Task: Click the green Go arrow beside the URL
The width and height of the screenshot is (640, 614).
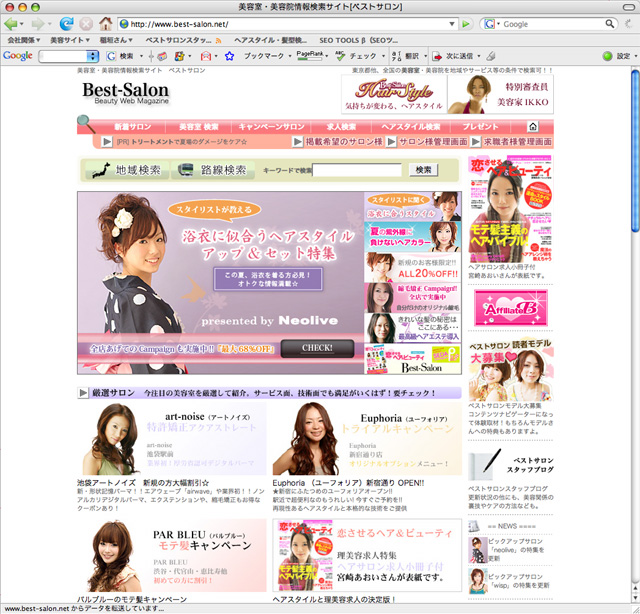Action: click(465, 24)
